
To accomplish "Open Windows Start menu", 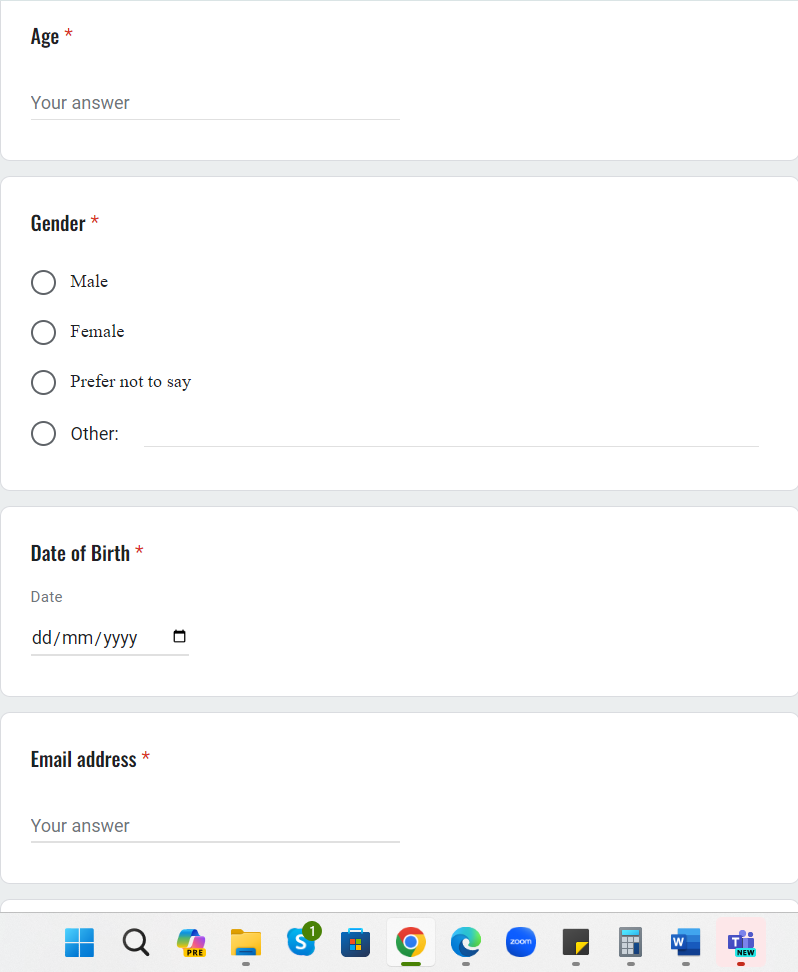I will click(x=80, y=942).
